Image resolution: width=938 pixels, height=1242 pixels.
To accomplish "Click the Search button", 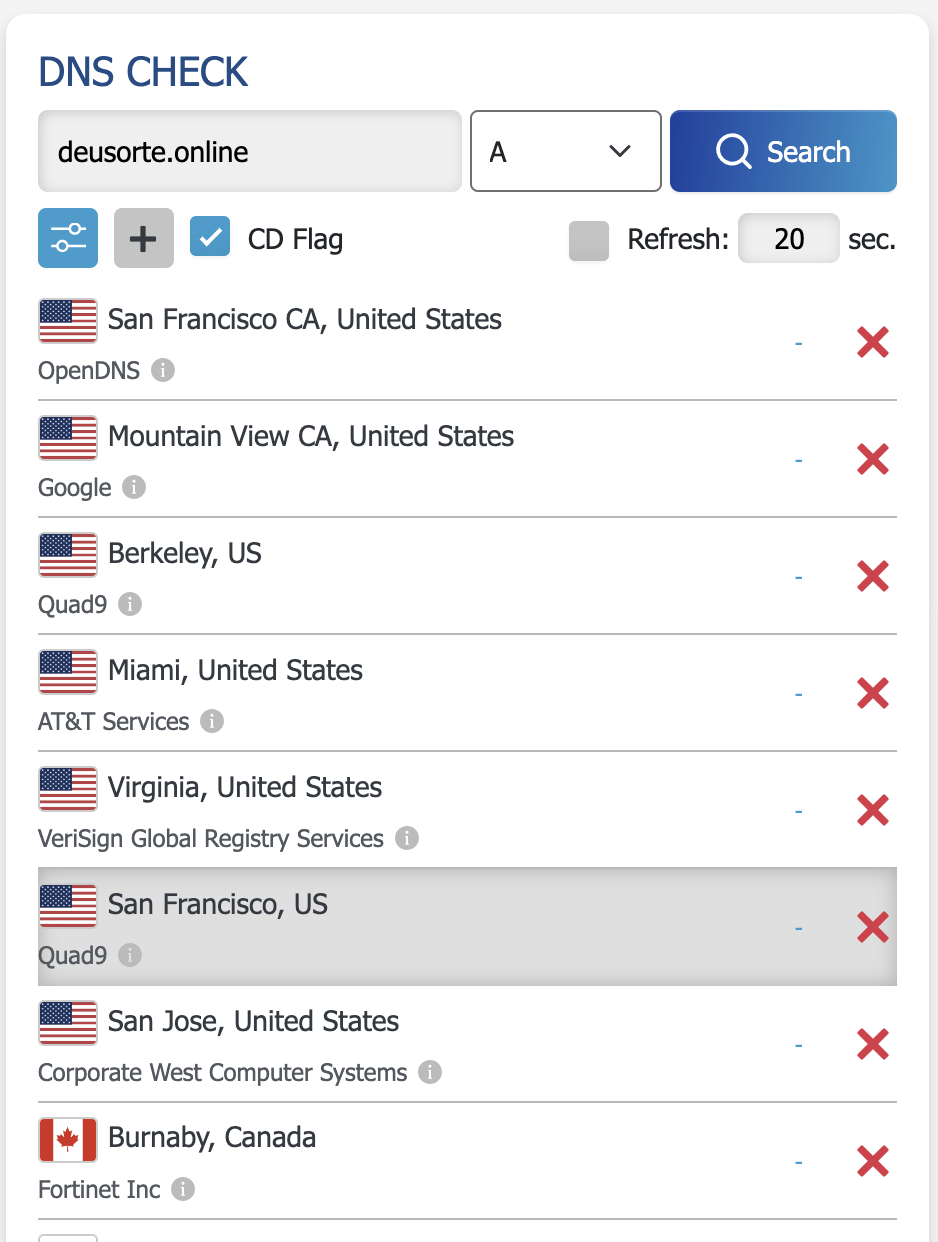I will [783, 151].
